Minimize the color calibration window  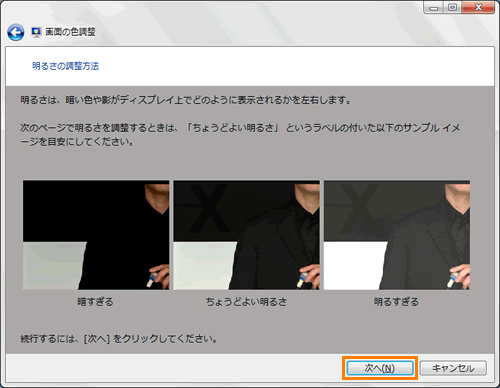(433, 7)
